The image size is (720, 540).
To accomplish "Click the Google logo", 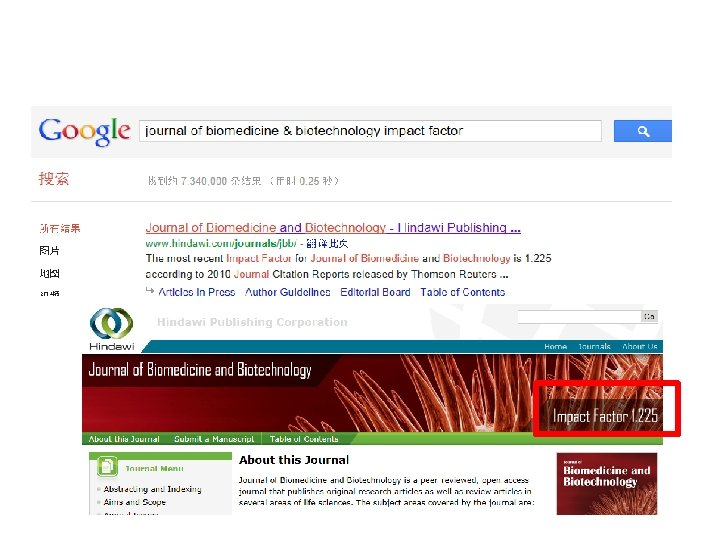I will [x=84, y=131].
